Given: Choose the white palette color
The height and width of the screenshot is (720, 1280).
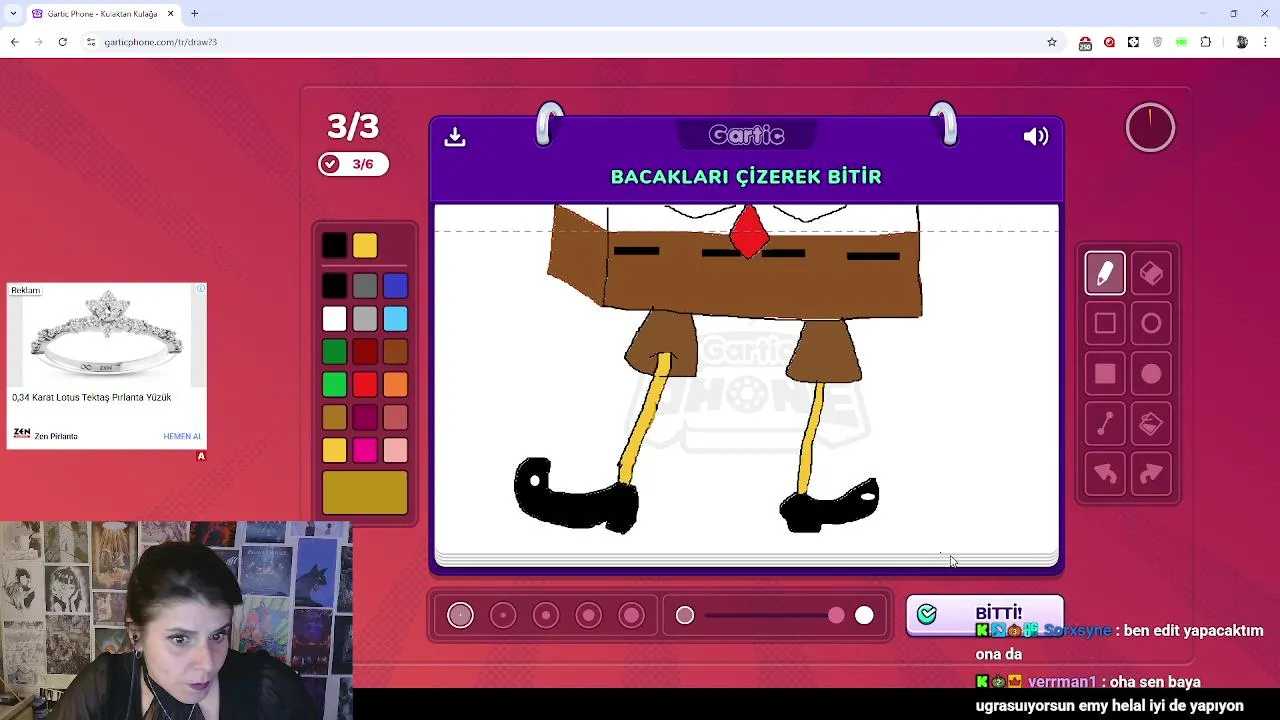Looking at the screenshot, I should pyautogui.click(x=335, y=319).
